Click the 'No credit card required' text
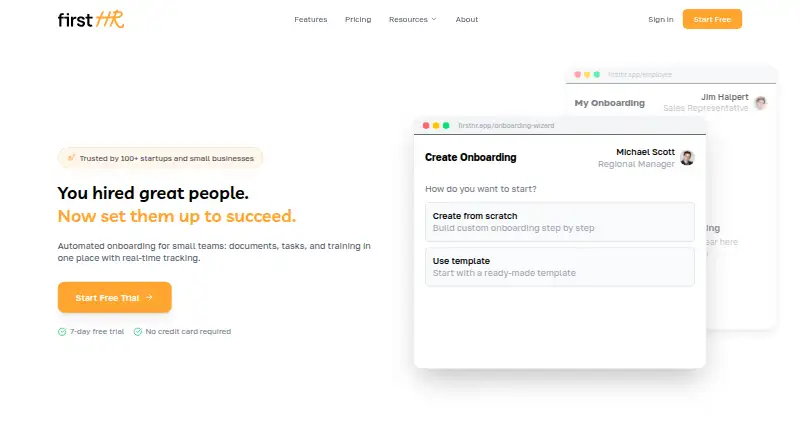 (188, 332)
